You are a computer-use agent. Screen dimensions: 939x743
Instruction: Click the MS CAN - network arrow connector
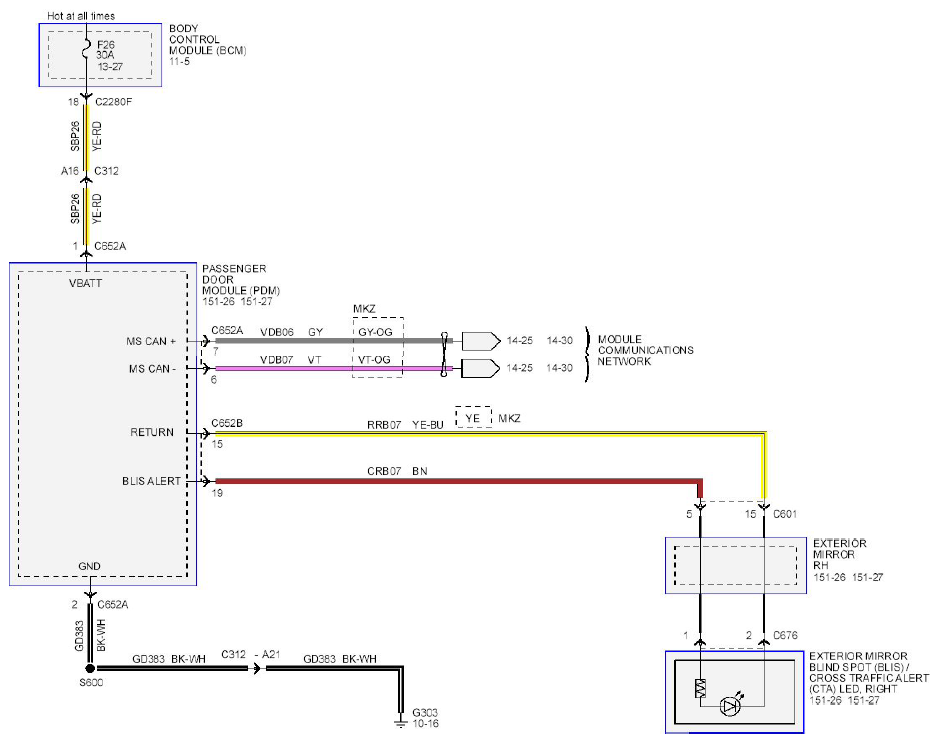tap(481, 368)
